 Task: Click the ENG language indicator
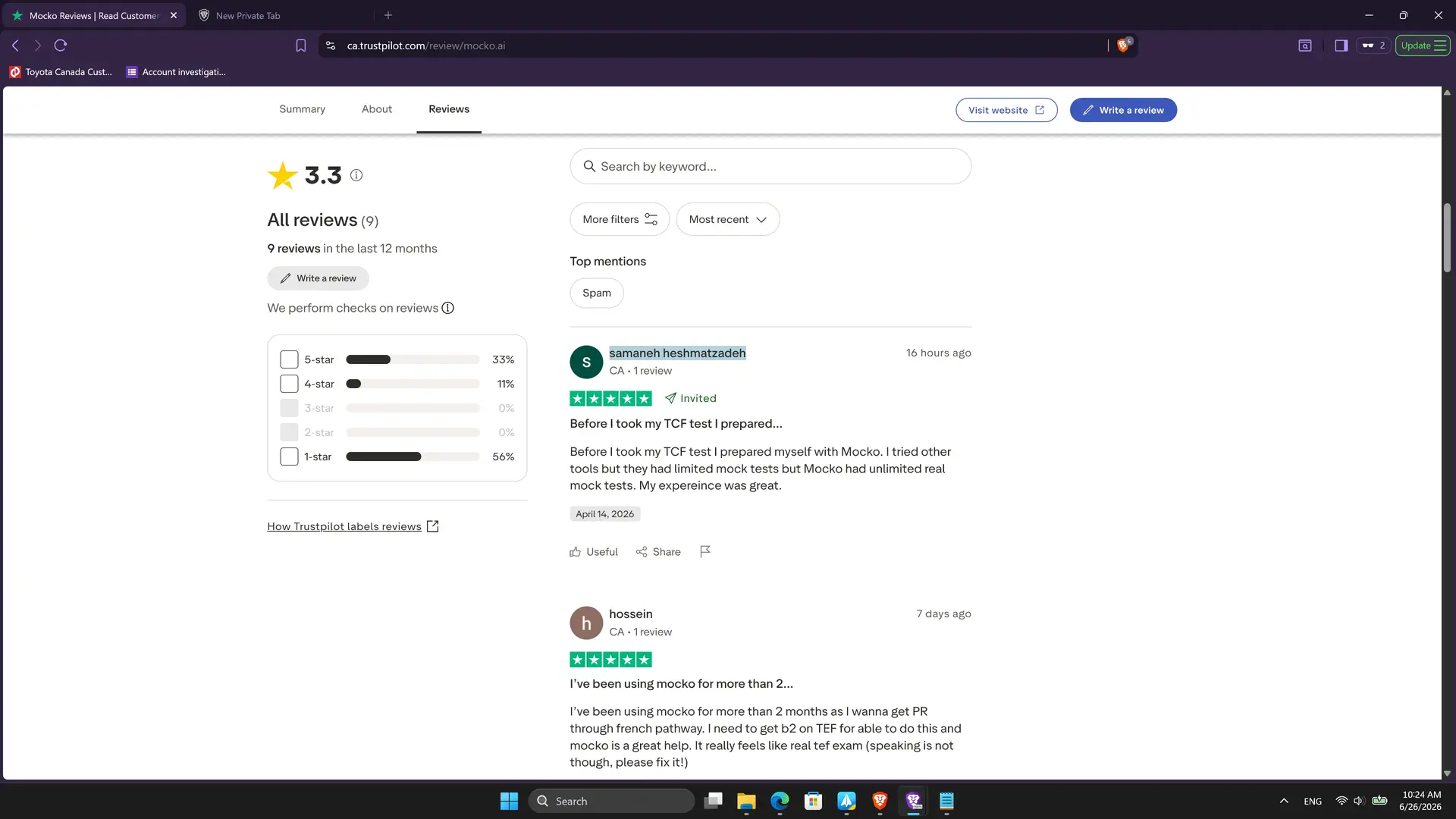(x=1313, y=801)
